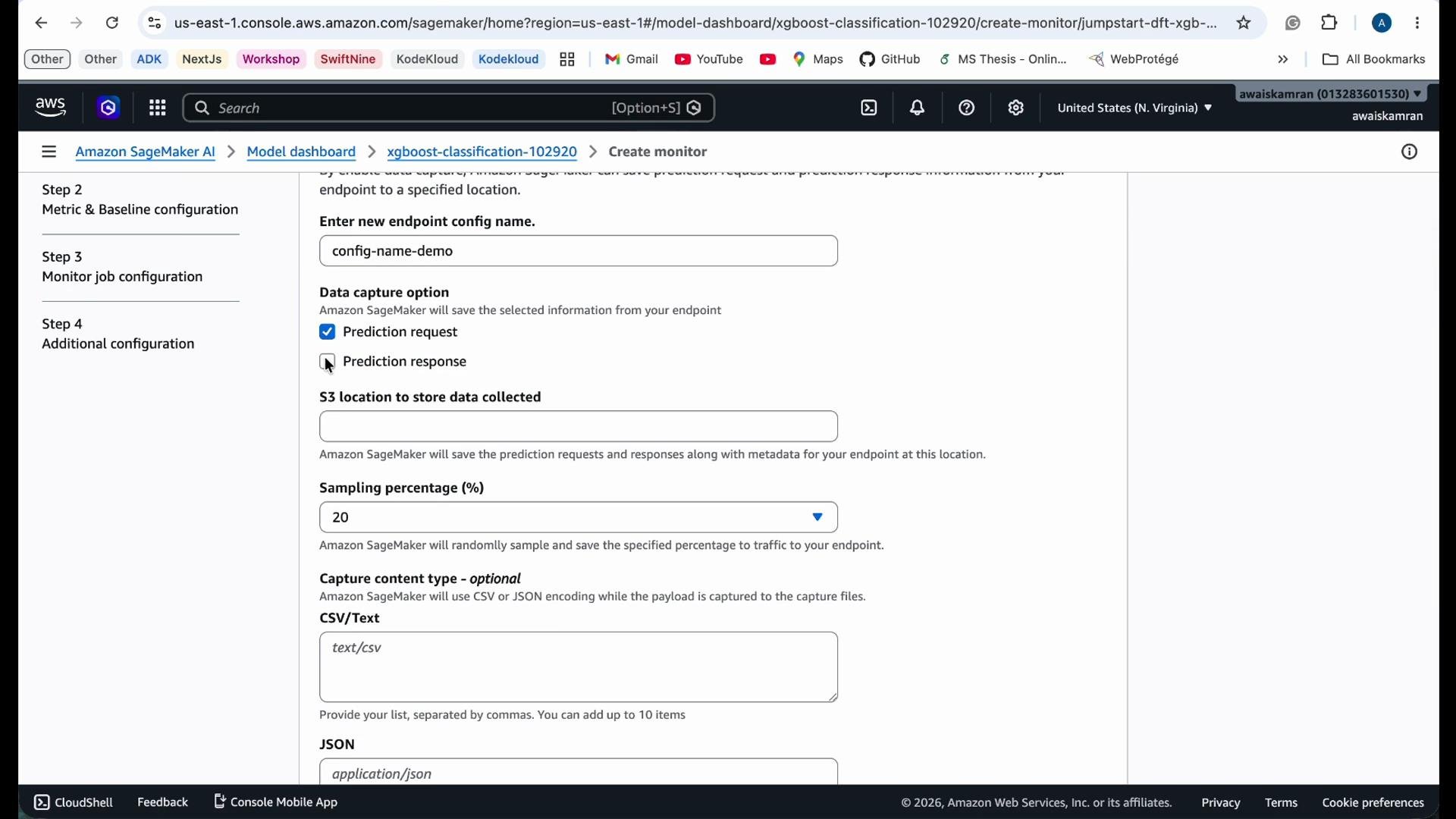Click the browser address bar URL
The height and width of the screenshot is (819, 1456).
pyautogui.click(x=695, y=24)
